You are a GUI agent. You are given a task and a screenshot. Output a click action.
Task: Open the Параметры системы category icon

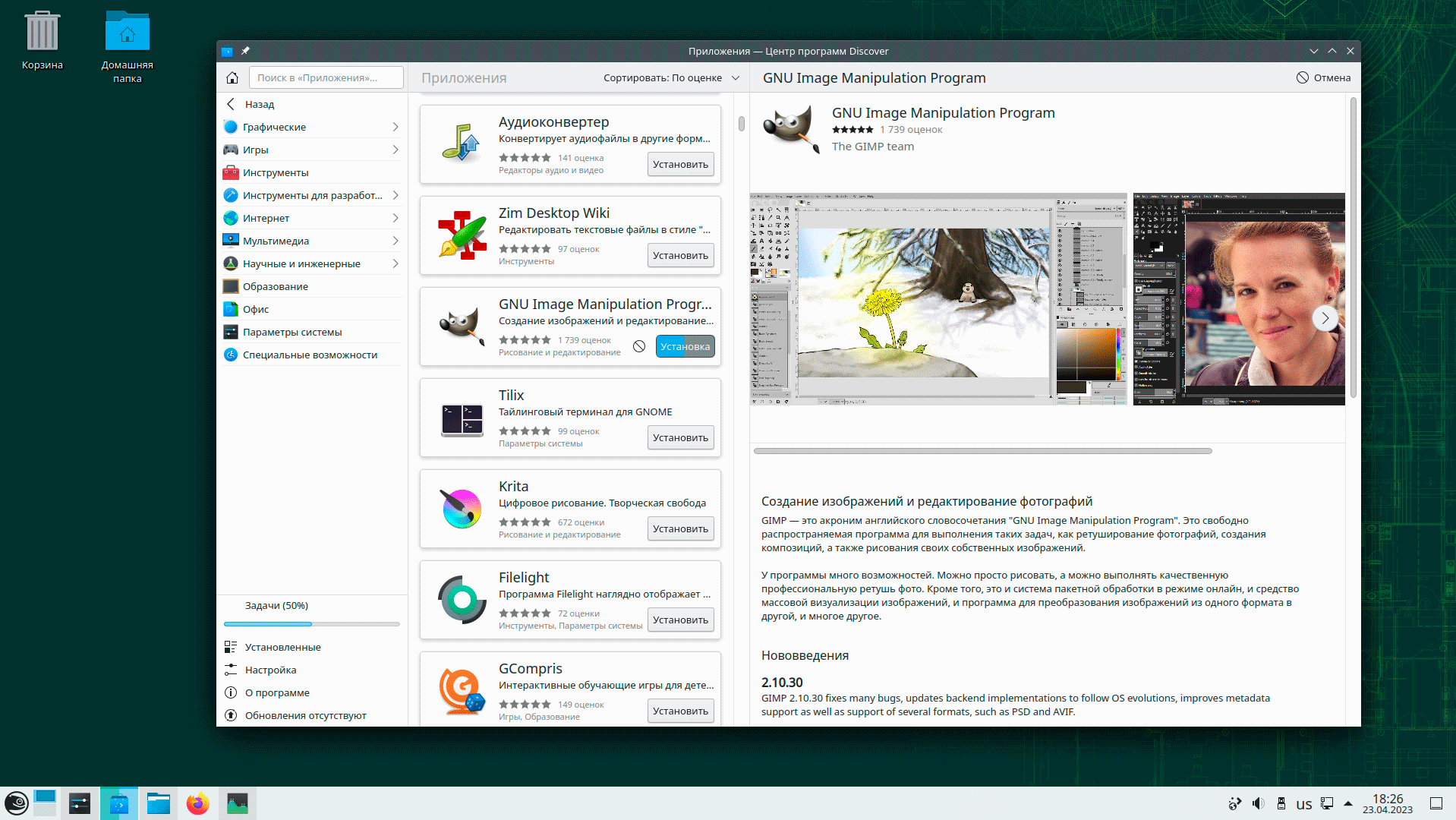pos(231,332)
